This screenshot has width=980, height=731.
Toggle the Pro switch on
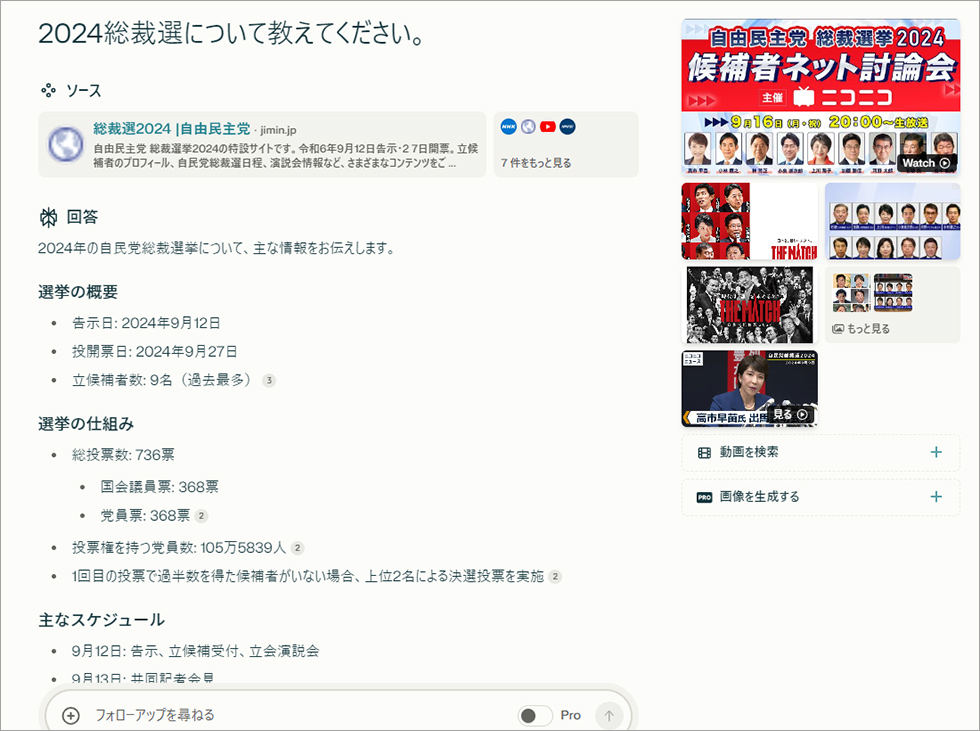[535, 715]
